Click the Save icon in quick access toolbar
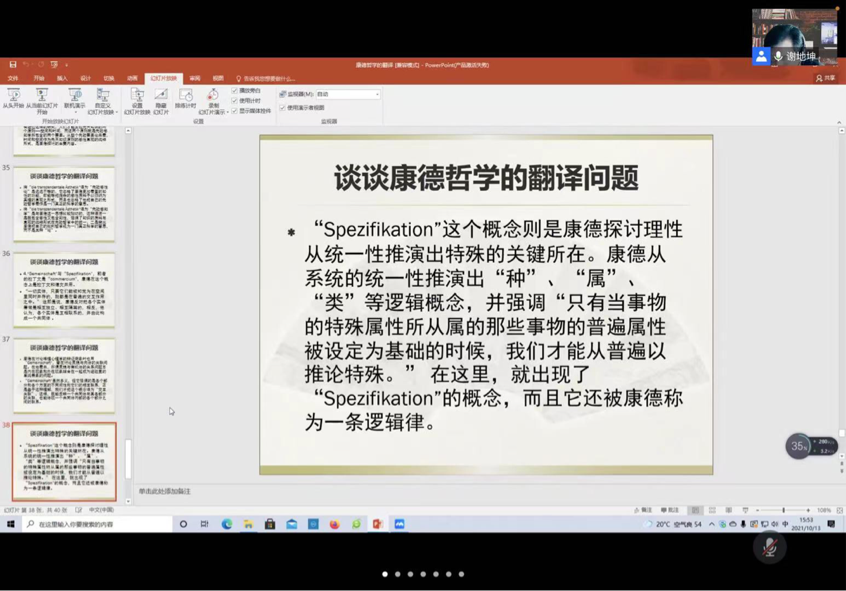Image resolution: width=846 pixels, height=591 pixels. [12, 65]
